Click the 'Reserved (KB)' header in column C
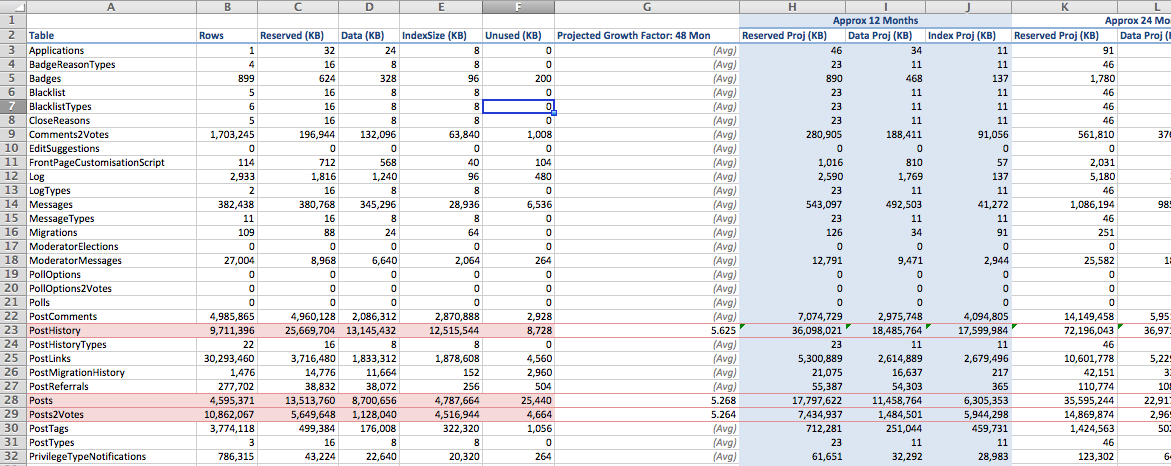Viewport: 1171px width, 466px height. [x=297, y=35]
